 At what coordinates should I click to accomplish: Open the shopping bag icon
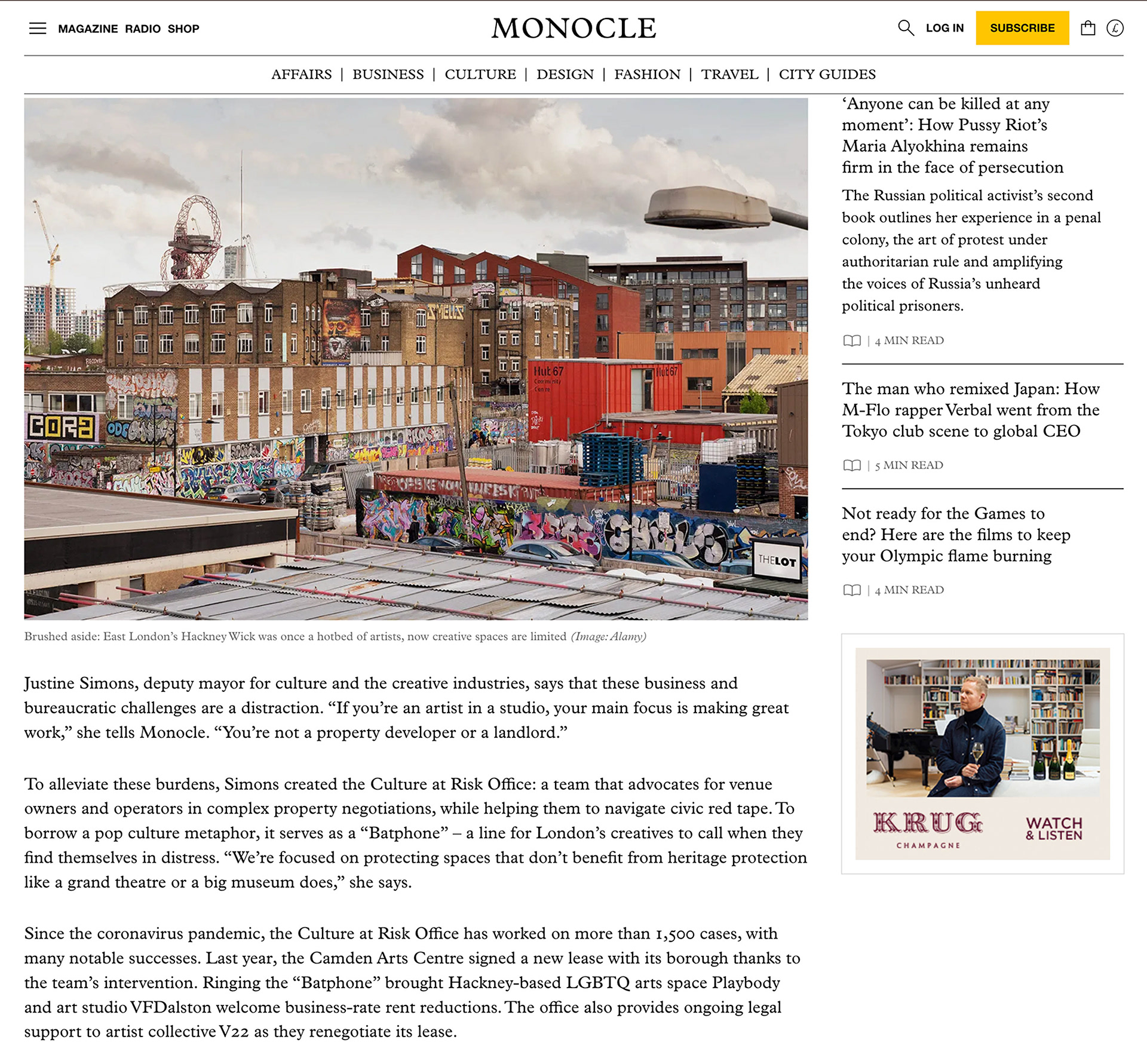click(x=1088, y=28)
